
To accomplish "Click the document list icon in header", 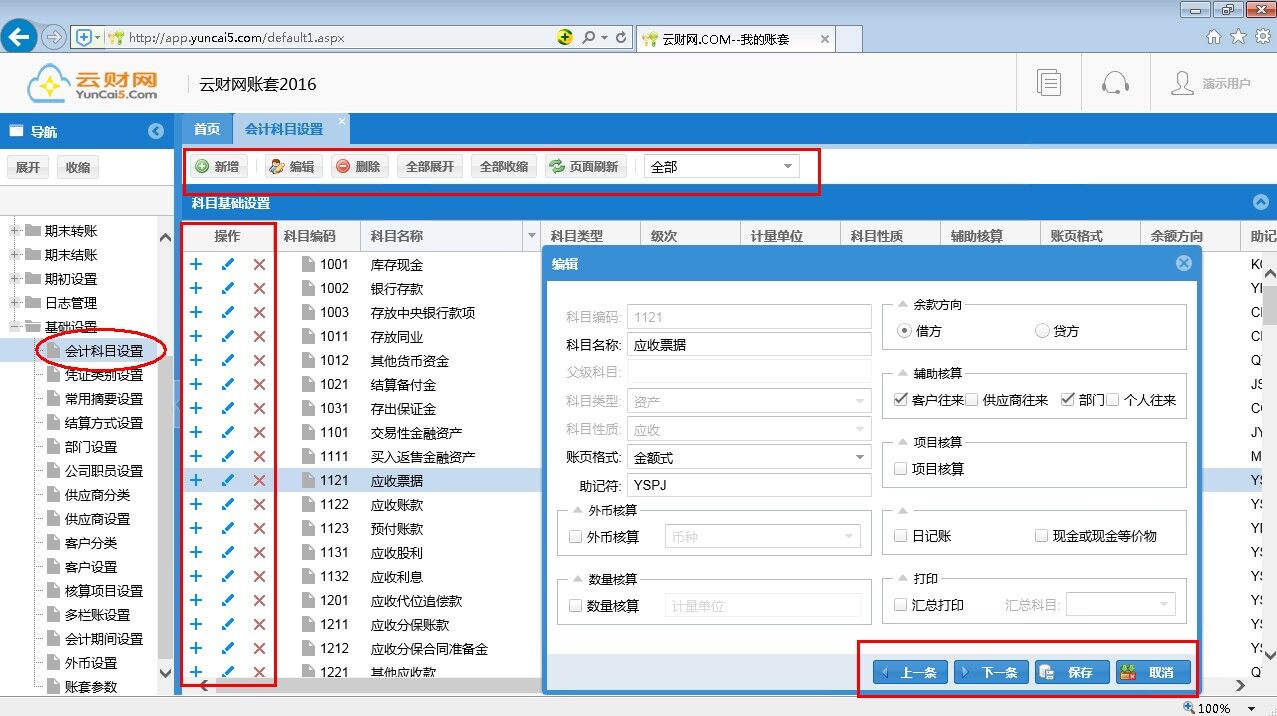I will click(x=1048, y=83).
